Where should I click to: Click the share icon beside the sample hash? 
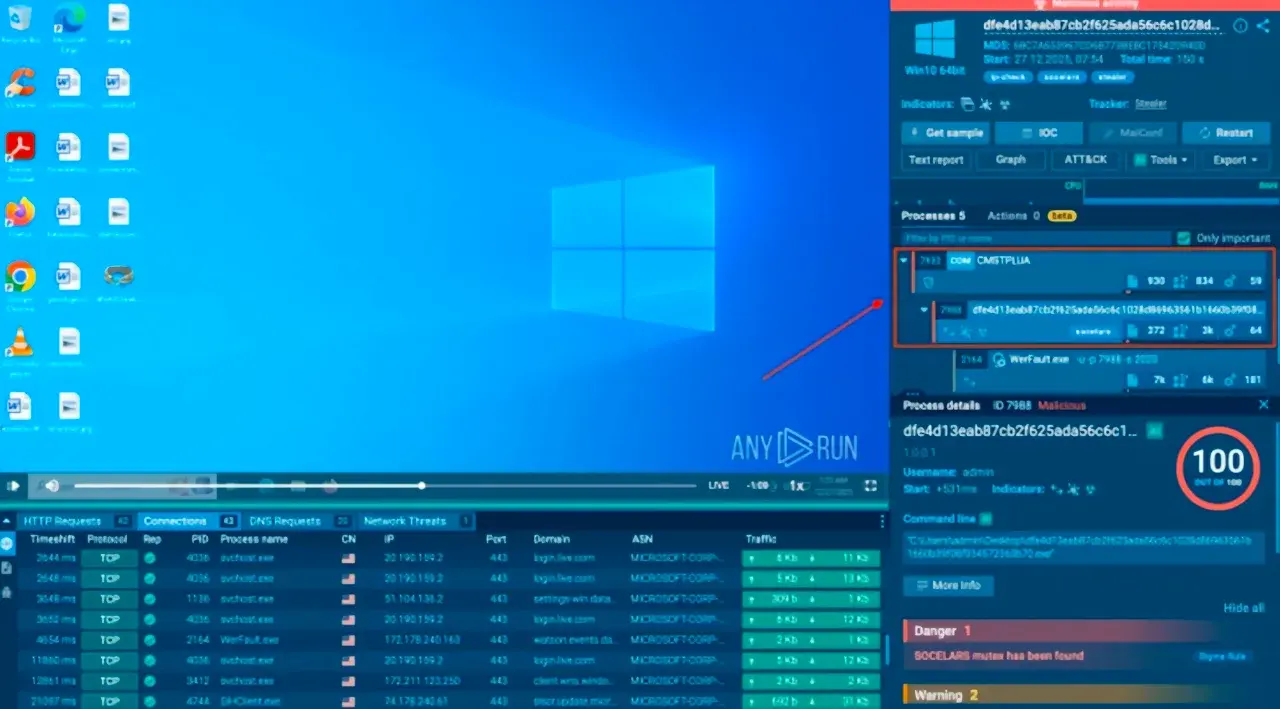1262,26
